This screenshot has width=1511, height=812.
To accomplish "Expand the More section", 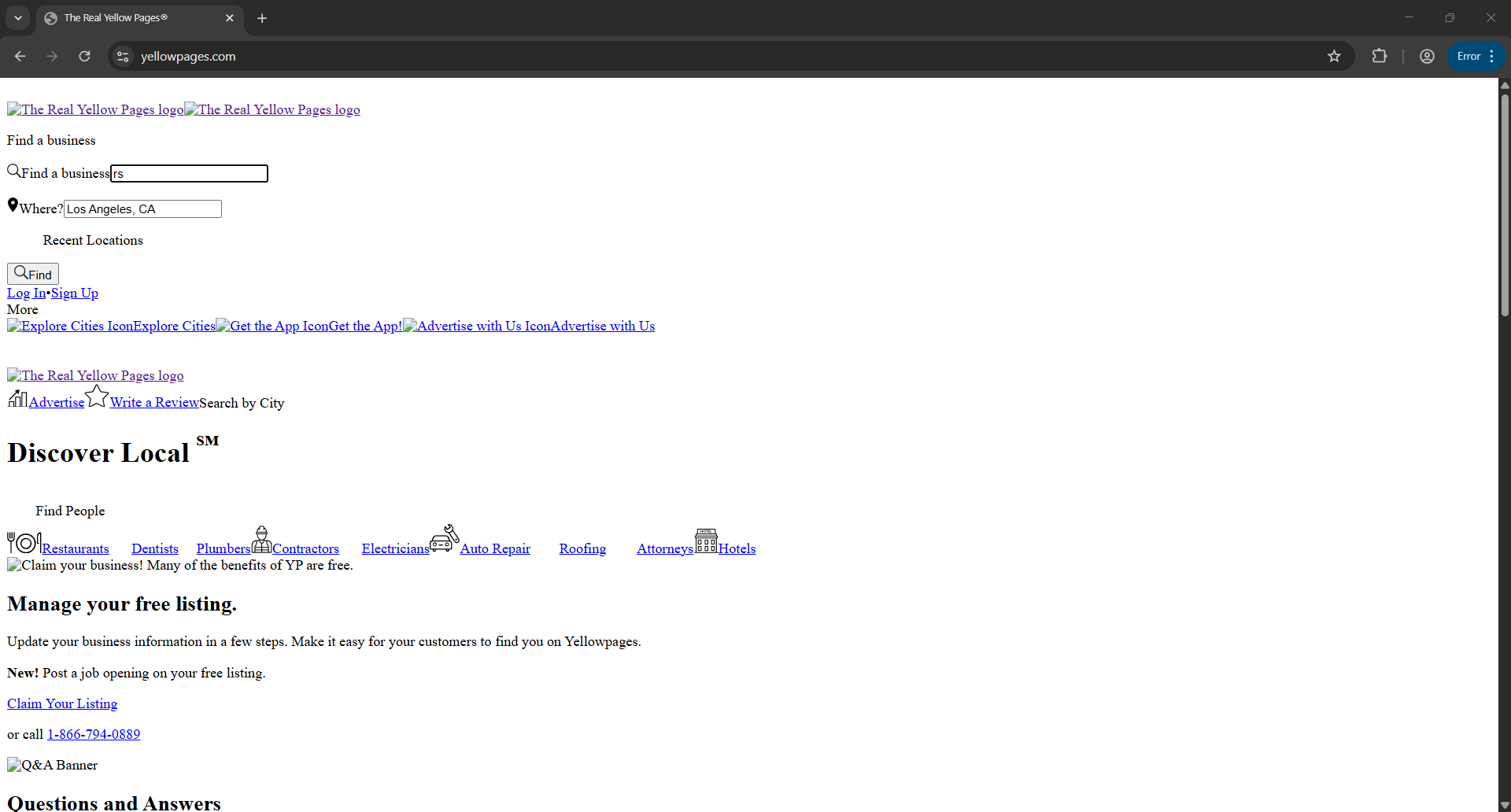I will [21, 308].
